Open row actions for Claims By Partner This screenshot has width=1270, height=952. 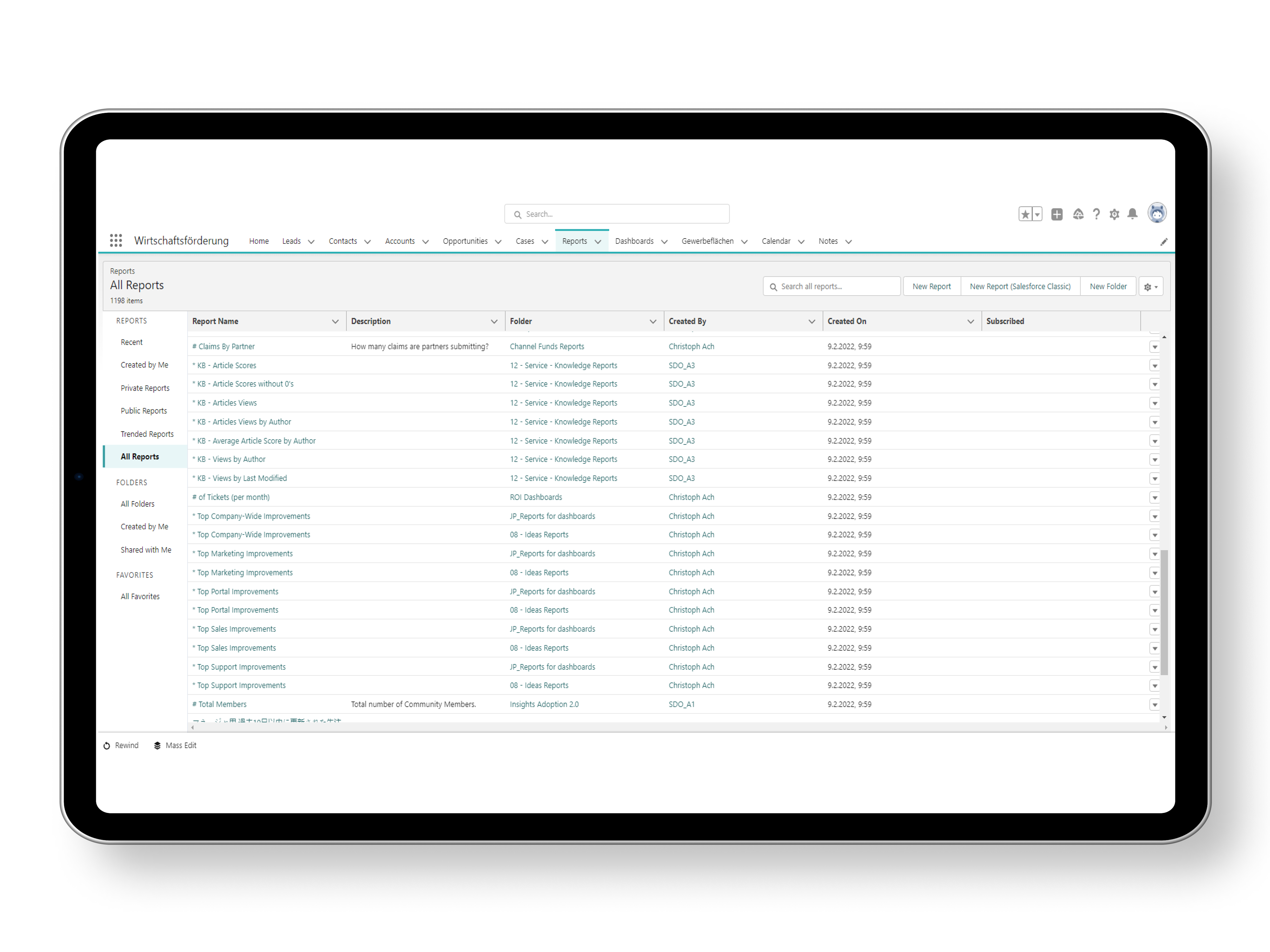click(1154, 347)
